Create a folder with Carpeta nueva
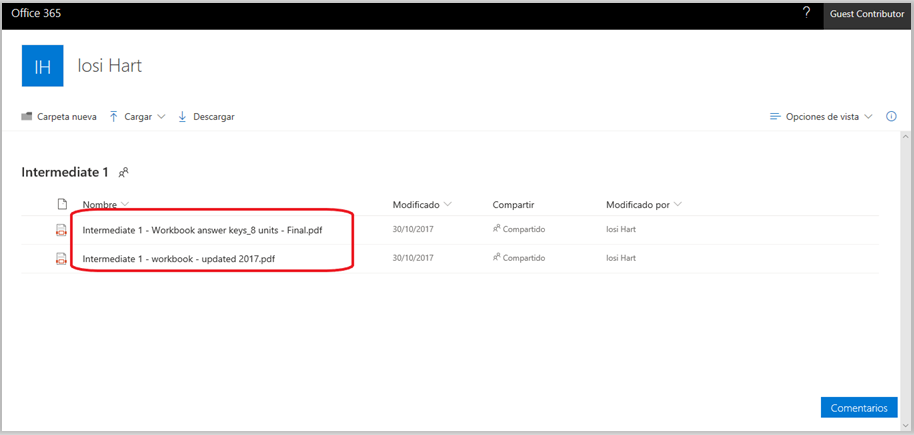 pyautogui.click(x=59, y=117)
